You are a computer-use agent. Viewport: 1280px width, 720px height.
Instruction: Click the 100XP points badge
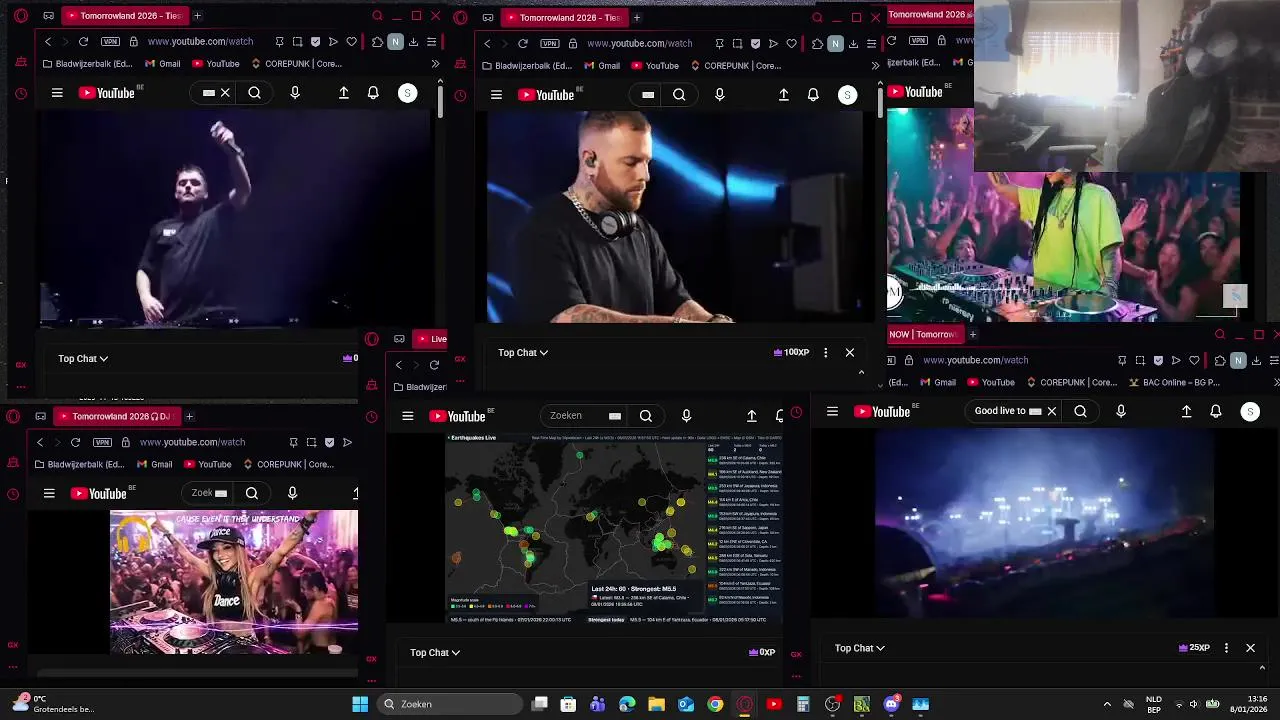[791, 352]
